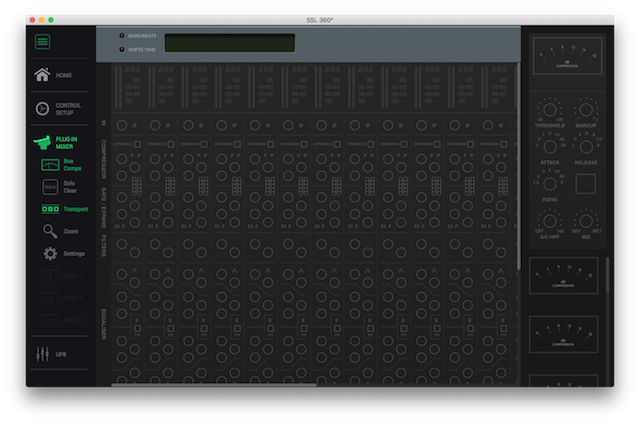Toggle the Transport bar in sidebar
Viewport: 640px width, 424px height.
pyautogui.click(x=64, y=209)
